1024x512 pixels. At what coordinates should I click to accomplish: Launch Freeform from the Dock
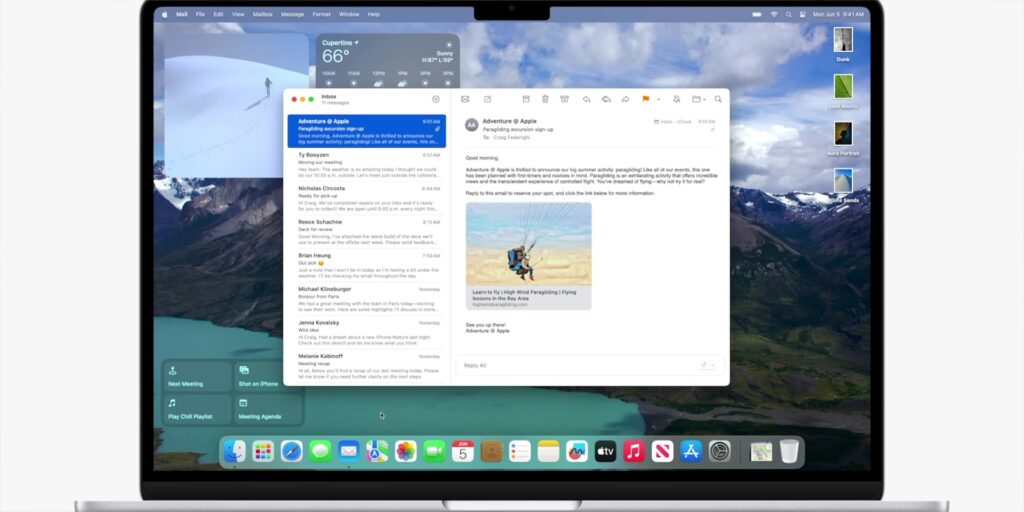click(x=577, y=451)
